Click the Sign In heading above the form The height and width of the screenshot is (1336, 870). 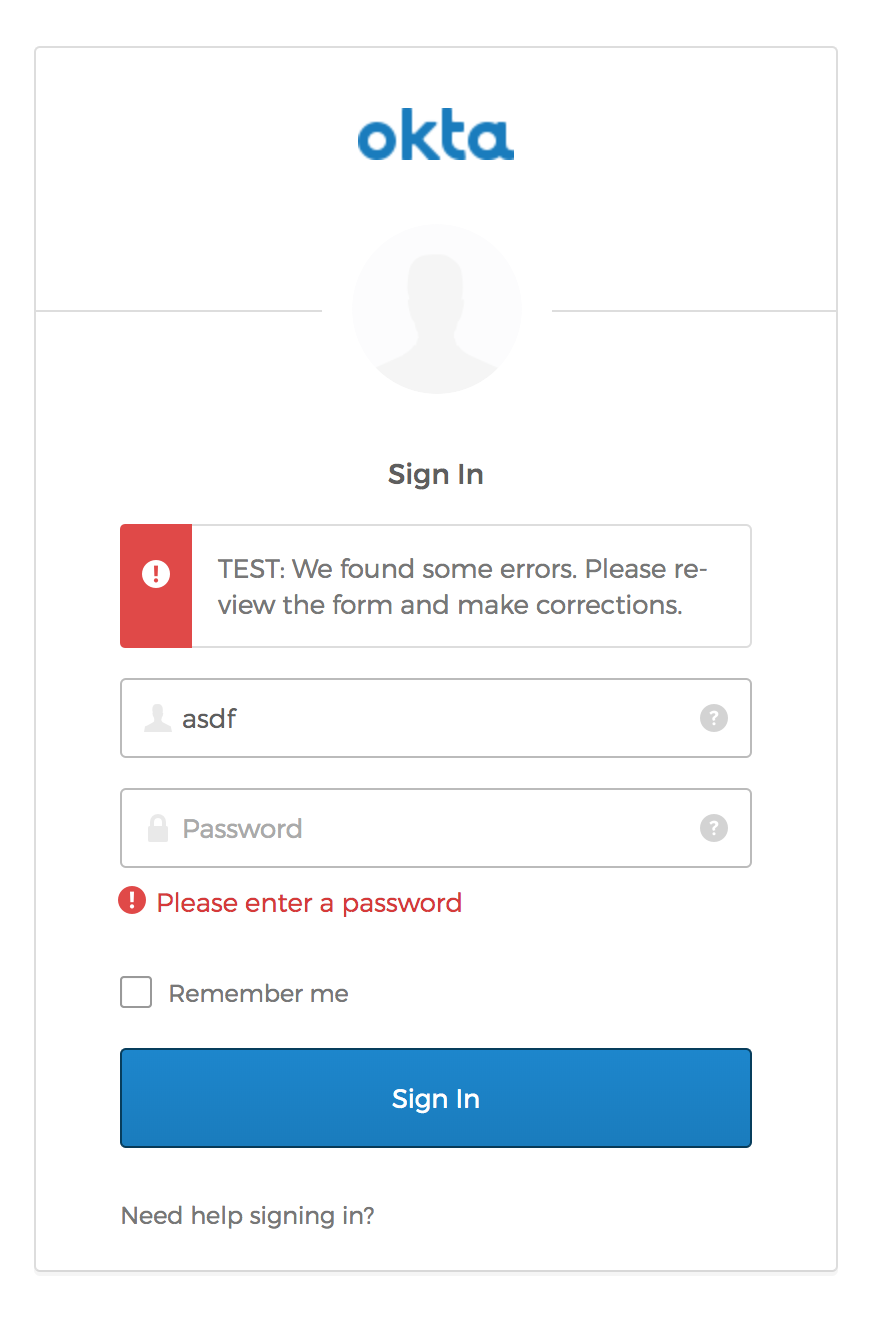coord(435,474)
